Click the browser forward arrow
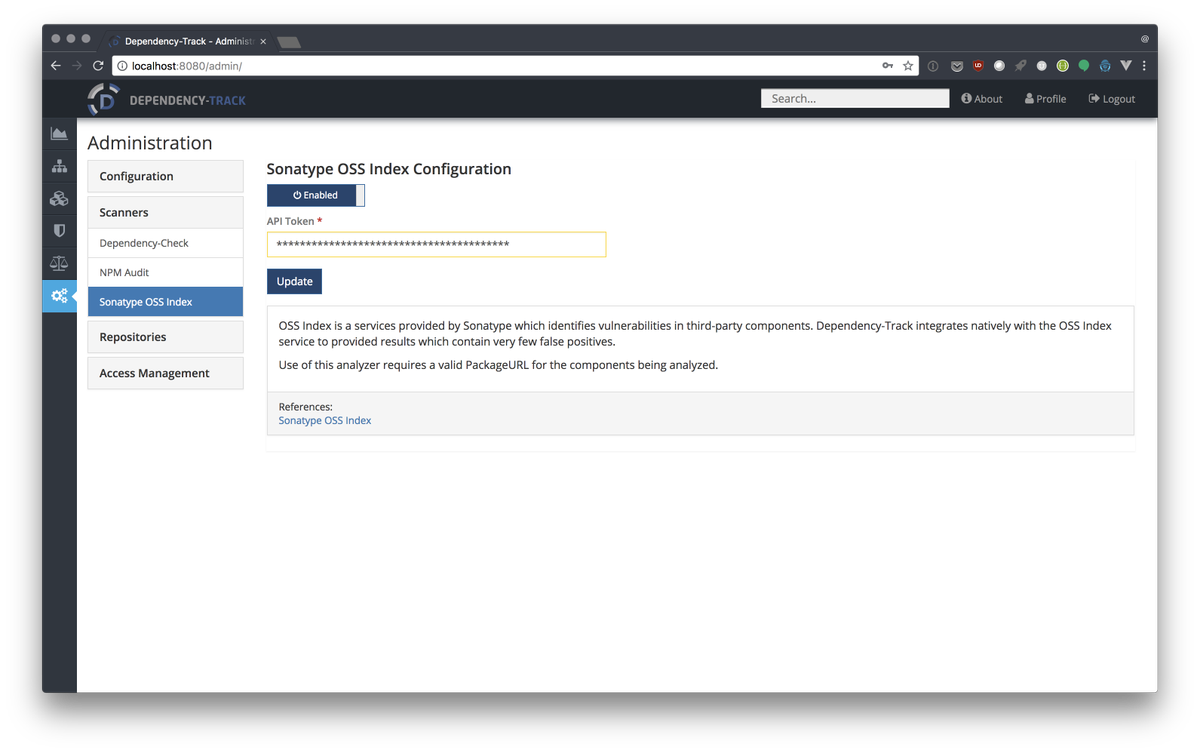1200x753 pixels. [x=77, y=66]
